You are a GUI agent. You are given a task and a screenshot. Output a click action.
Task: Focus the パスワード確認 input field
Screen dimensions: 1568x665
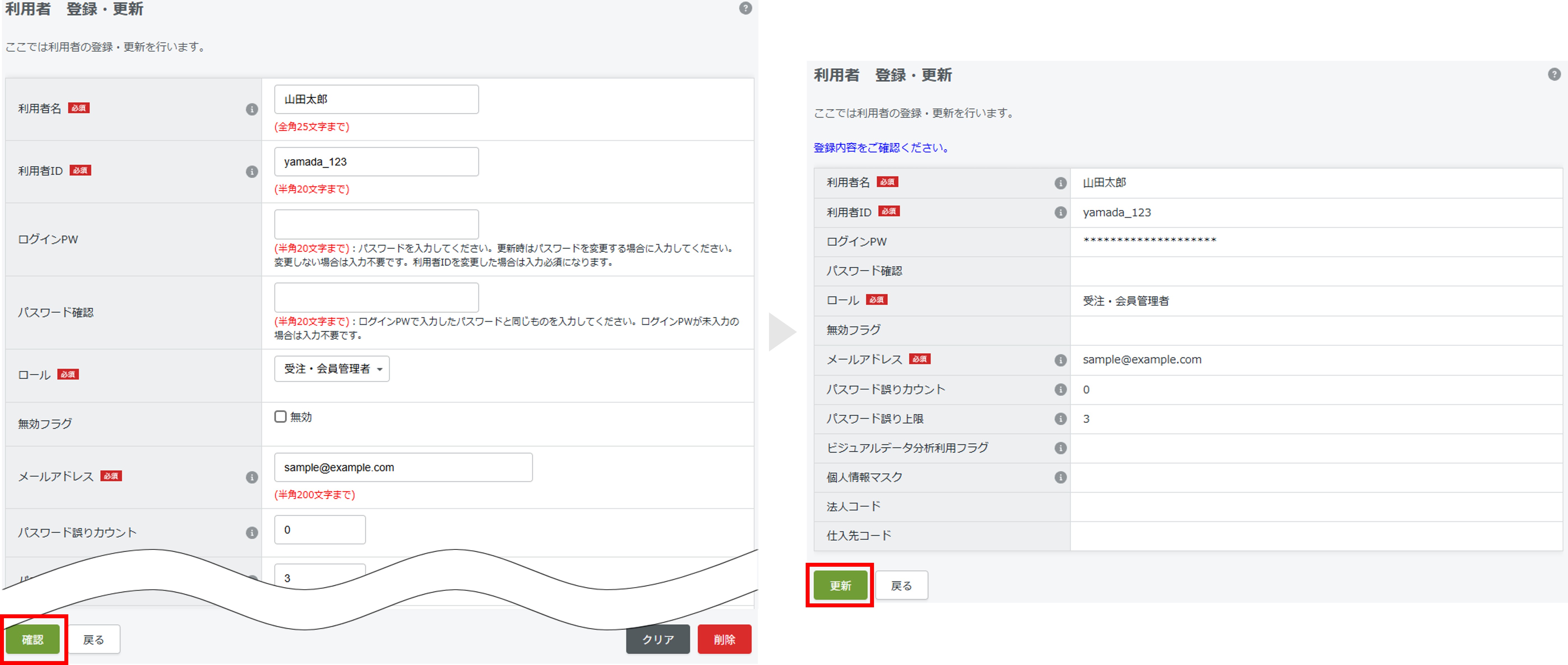tap(376, 298)
